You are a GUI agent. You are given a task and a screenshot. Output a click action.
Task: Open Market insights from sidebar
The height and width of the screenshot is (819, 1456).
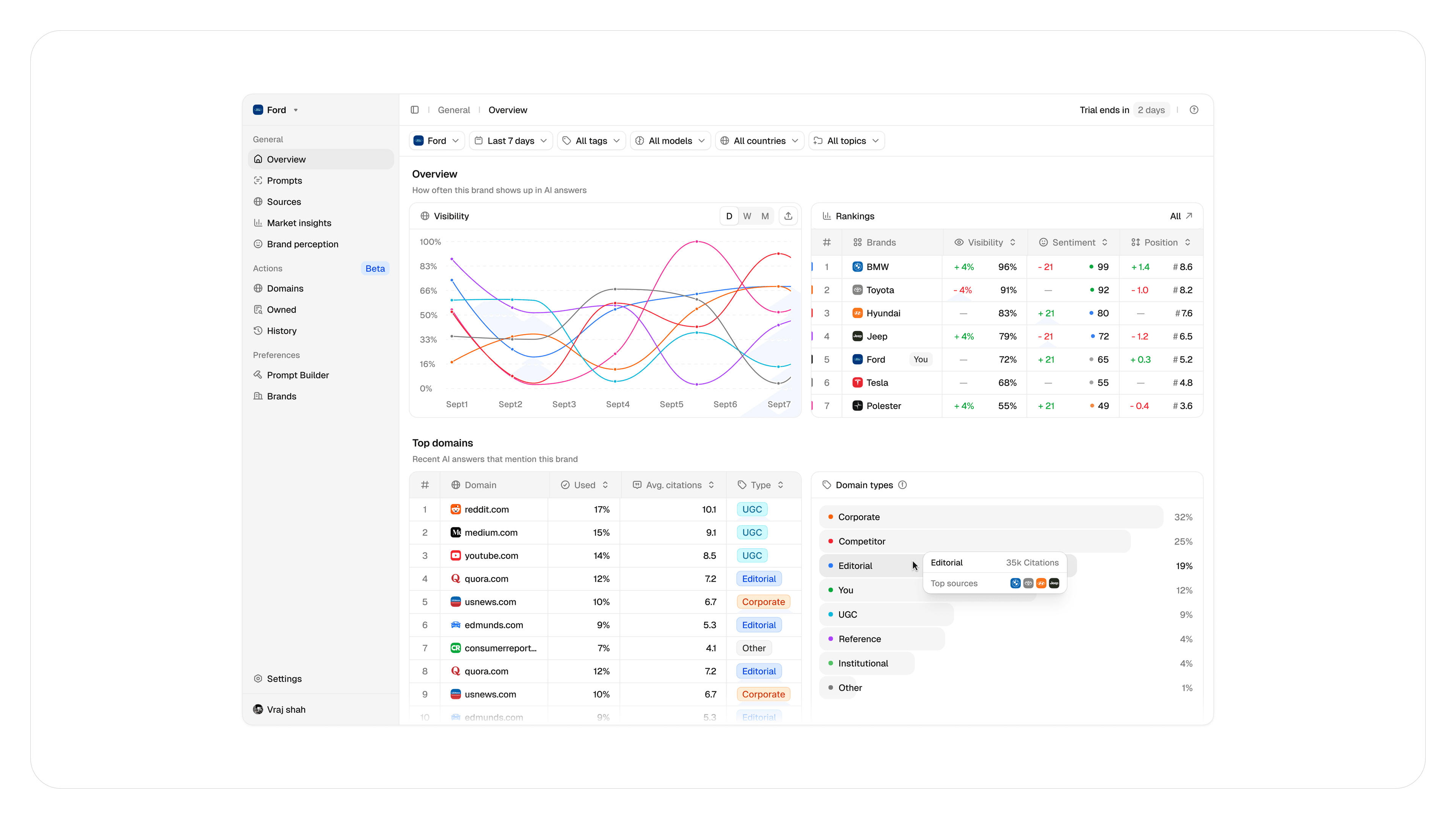(298, 223)
